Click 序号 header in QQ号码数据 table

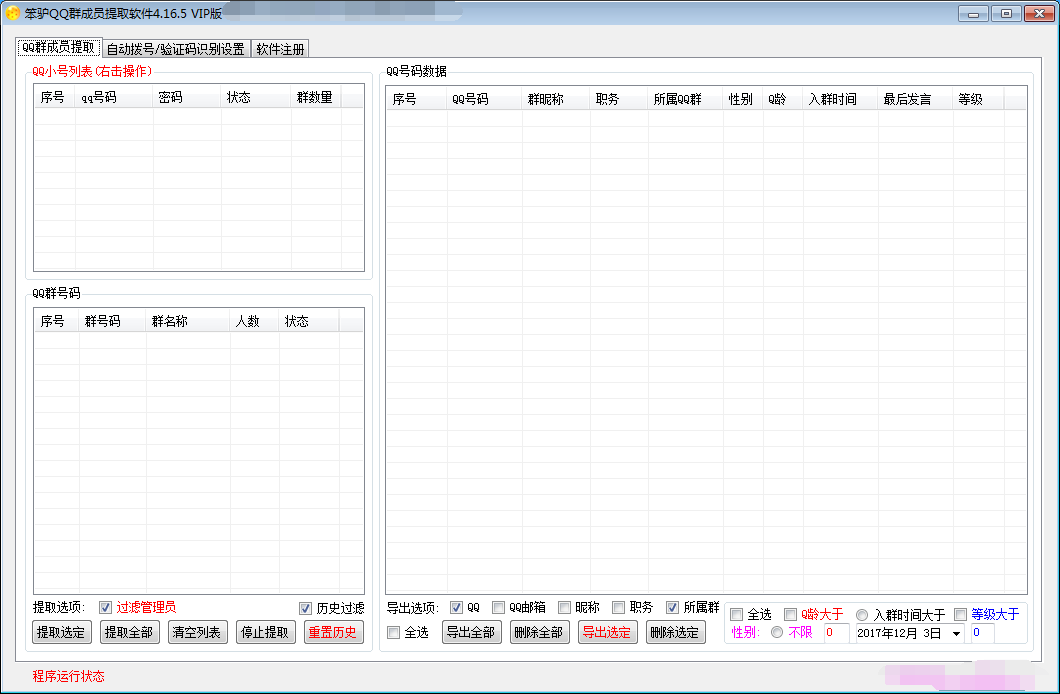(416, 99)
